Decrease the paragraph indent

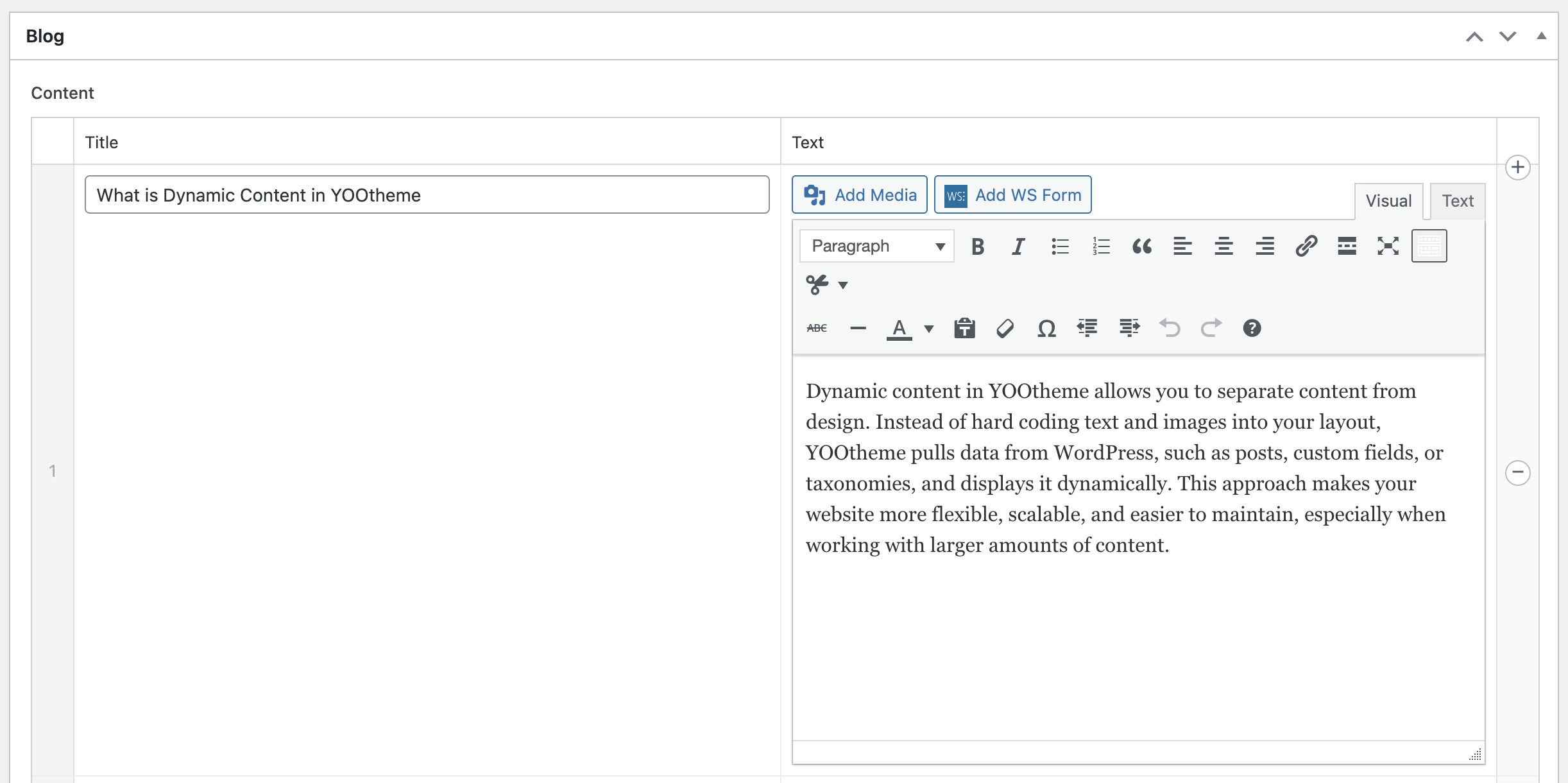(1087, 329)
